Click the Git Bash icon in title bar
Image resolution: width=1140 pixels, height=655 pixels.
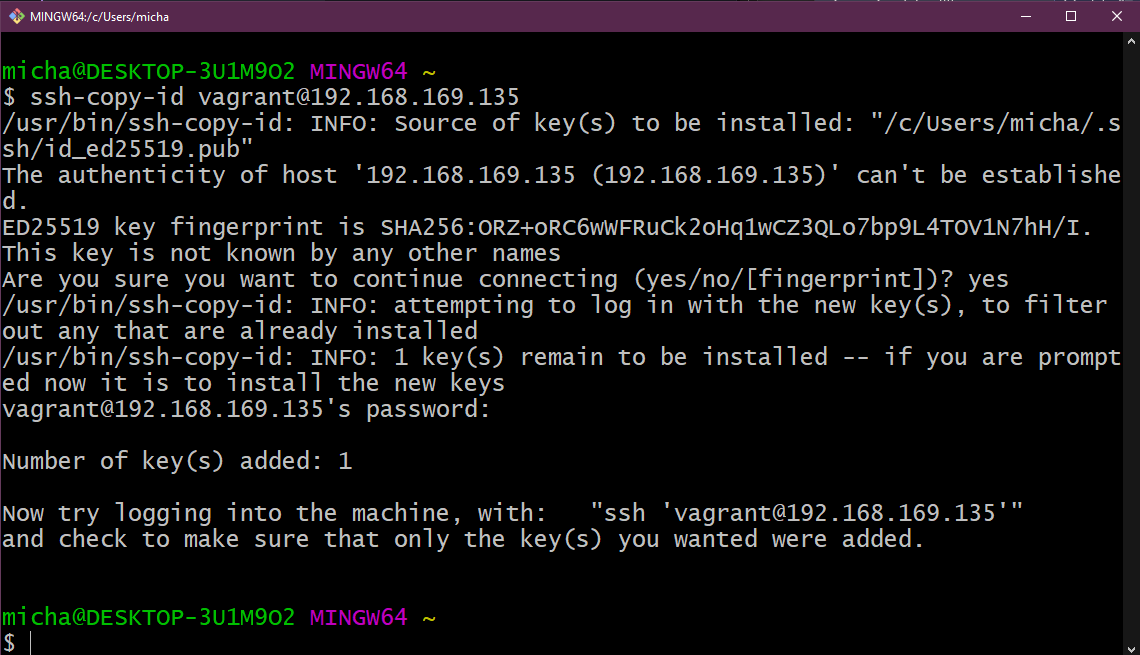[16, 16]
